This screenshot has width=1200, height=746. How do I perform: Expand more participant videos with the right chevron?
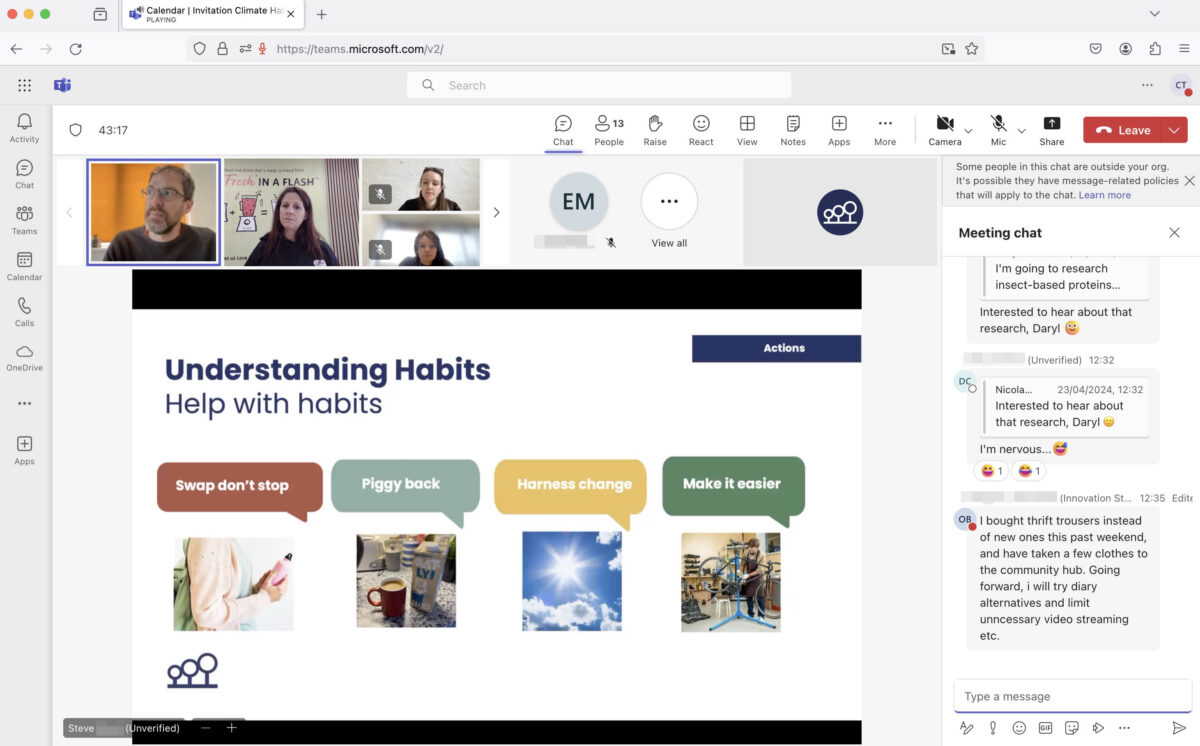496,212
